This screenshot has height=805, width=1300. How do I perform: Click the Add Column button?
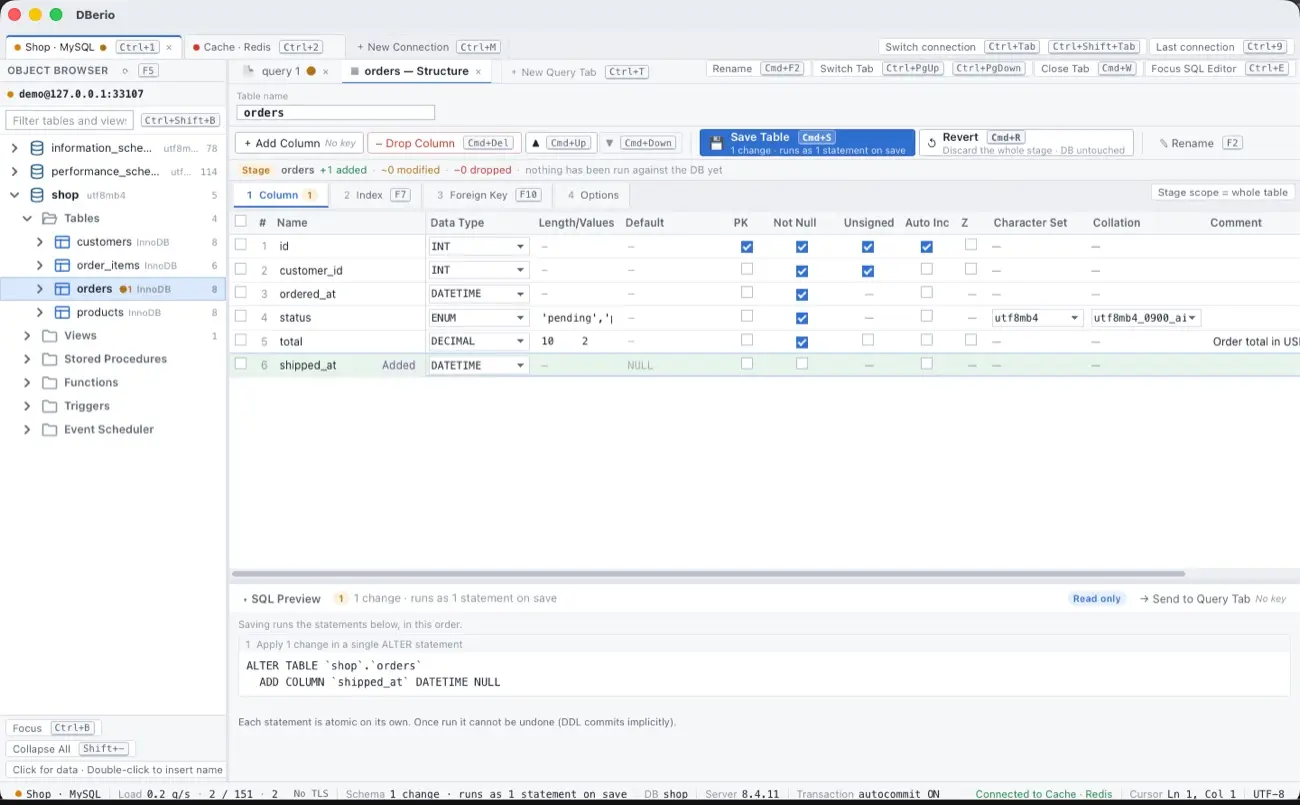[x=299, y=143]
